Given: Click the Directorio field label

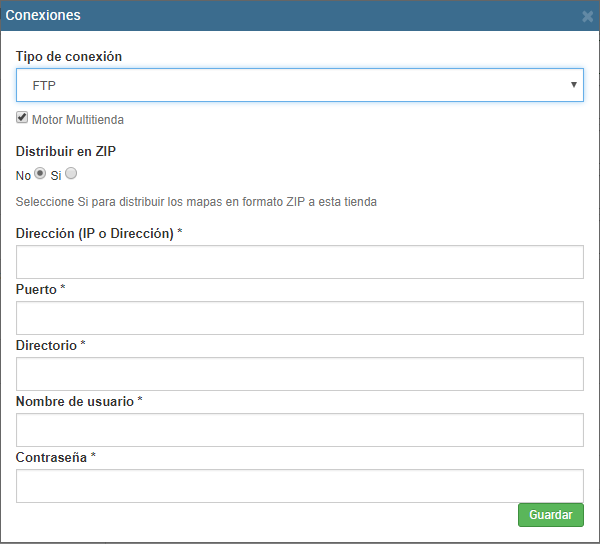Looking at the screenshot, I should (x=46, y=345).
